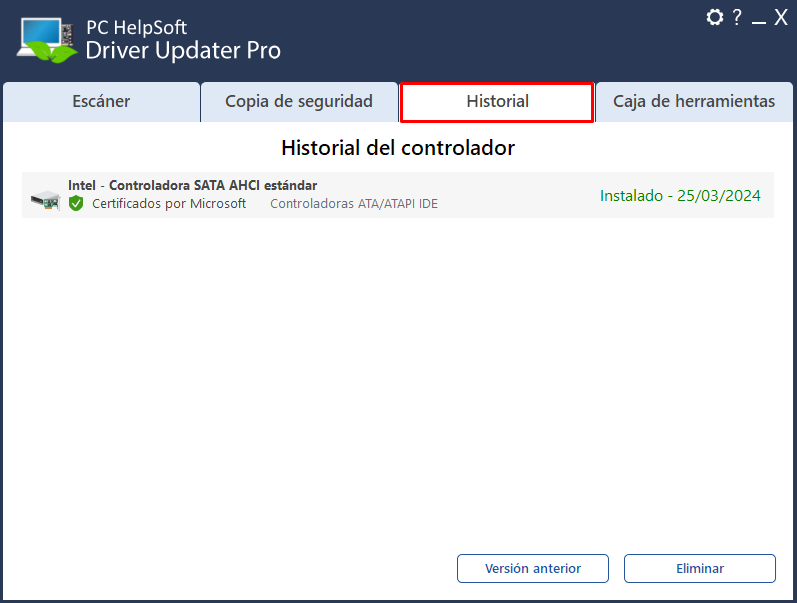Viewport: 797px width, 603px height.
Task: Click the green Microsoft certified shield icon
Action: (76, 203)
